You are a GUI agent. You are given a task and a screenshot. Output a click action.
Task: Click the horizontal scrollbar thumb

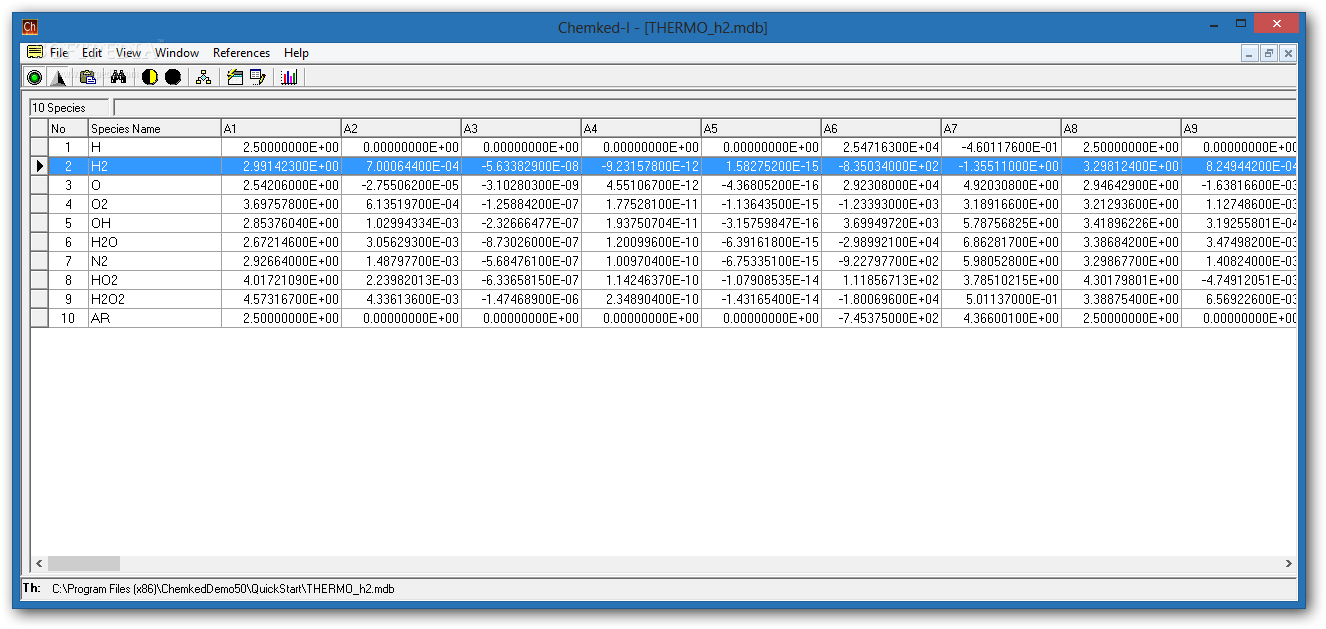83,563
